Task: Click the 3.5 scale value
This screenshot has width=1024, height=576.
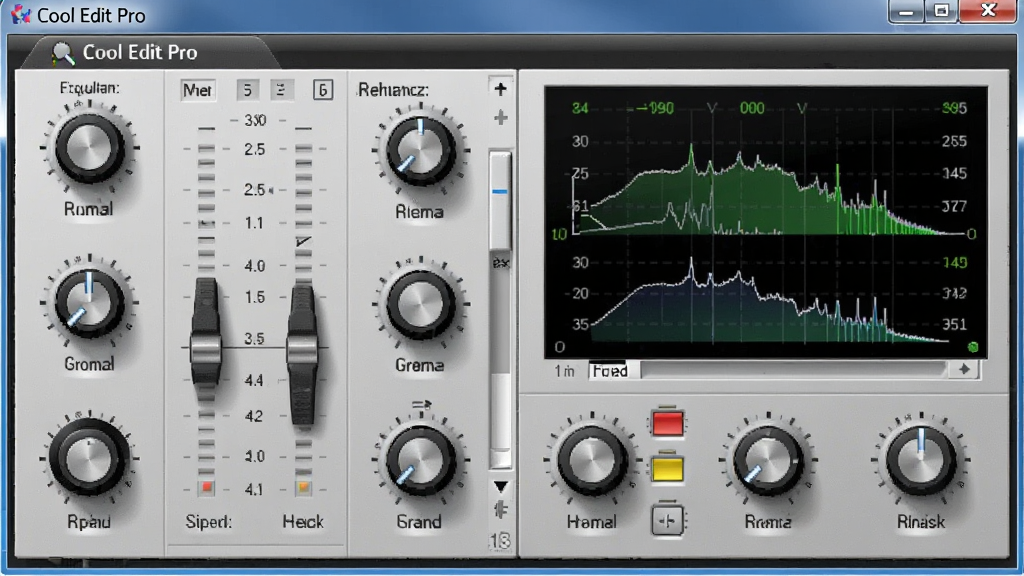Action: pyautogui.click(x=254, y=339)
